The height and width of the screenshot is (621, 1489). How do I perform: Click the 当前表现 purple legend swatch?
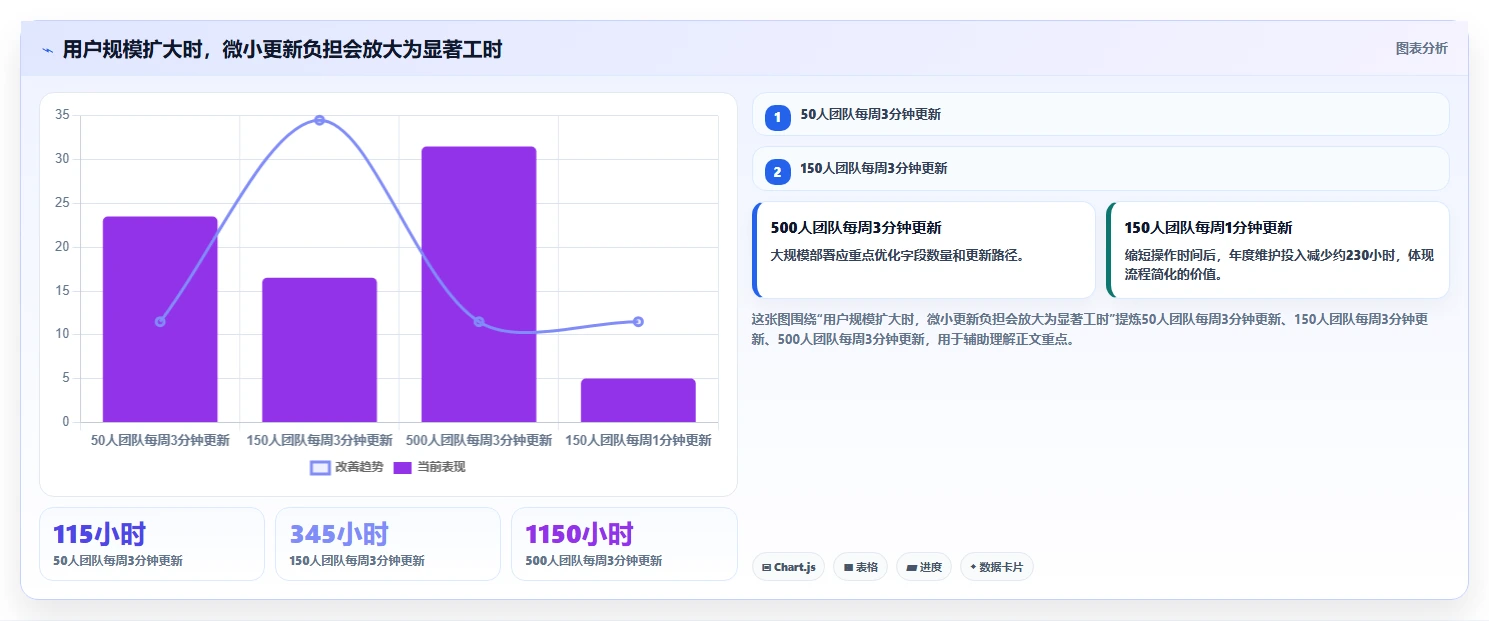(x=403, y=467)
